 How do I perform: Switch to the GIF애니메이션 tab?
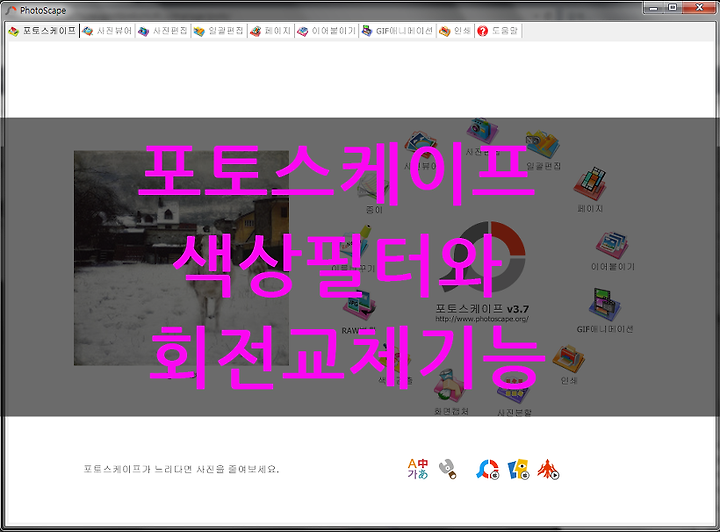[x=397, y=31]
